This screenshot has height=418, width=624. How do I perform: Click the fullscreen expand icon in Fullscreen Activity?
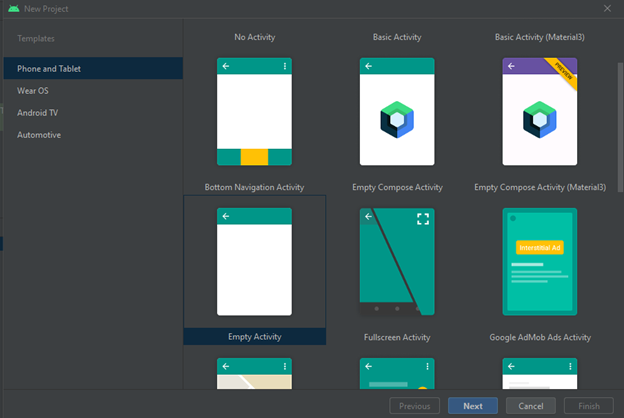[x=423, y=219]
